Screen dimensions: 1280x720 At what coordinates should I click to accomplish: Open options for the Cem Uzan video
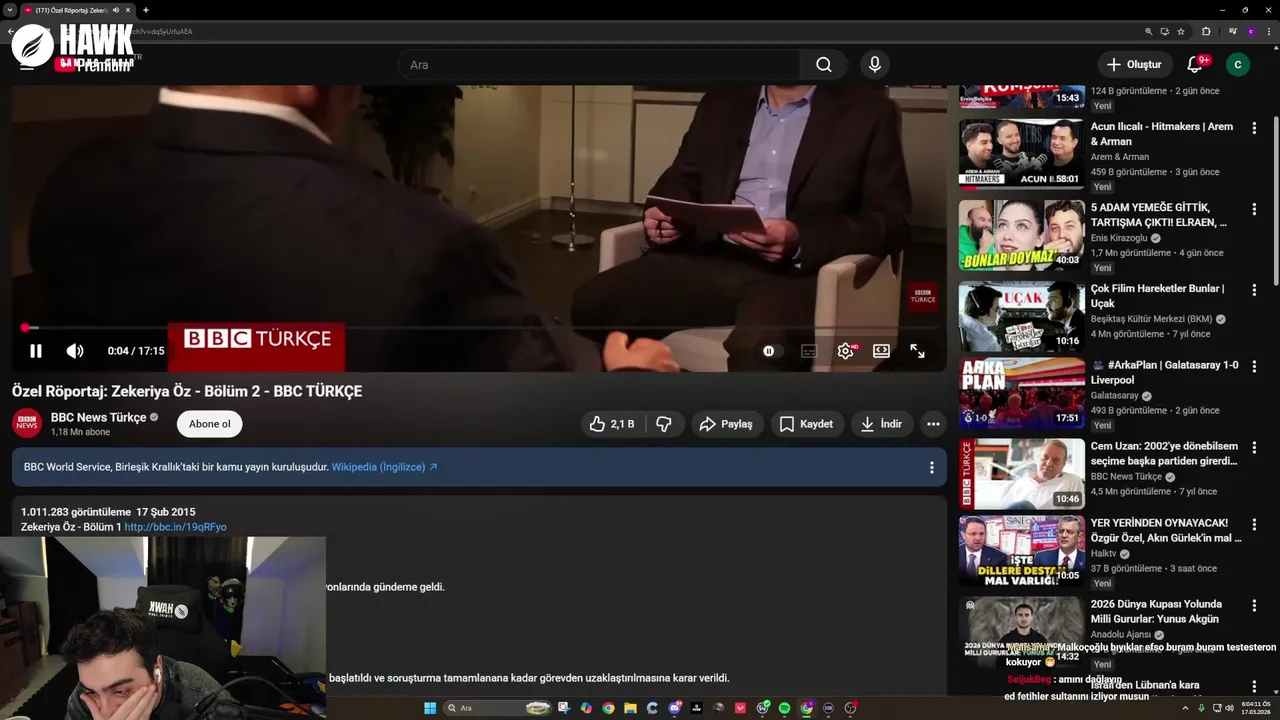coord(1254,448)
